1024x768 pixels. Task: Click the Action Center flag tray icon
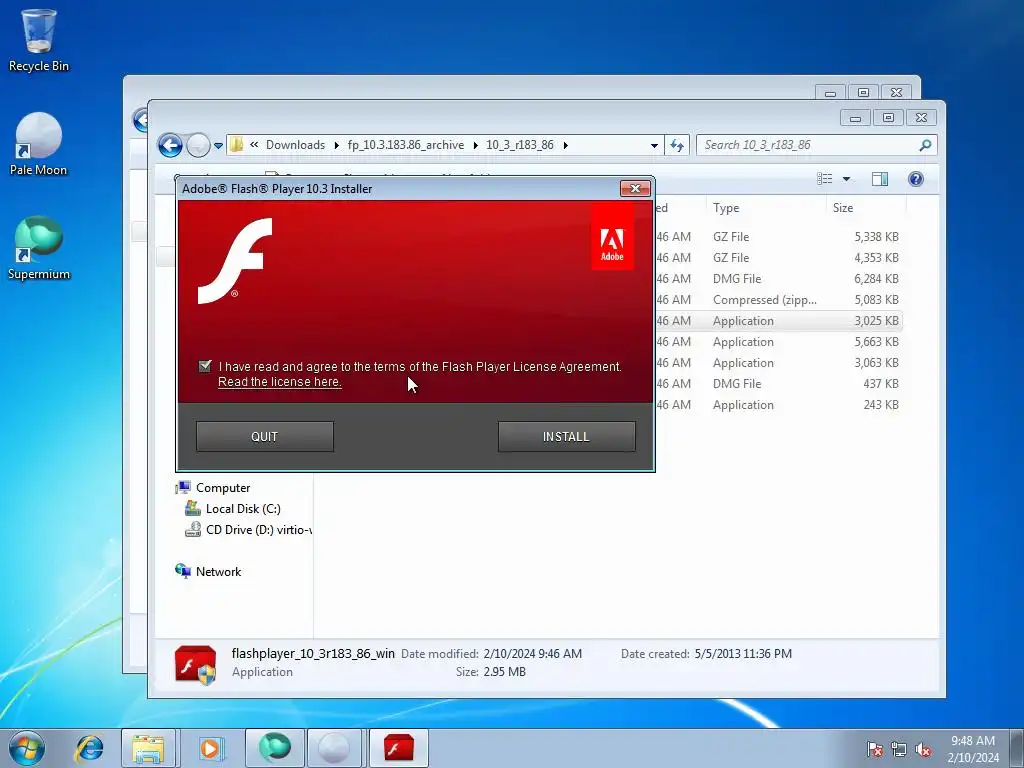pos(875,749)
